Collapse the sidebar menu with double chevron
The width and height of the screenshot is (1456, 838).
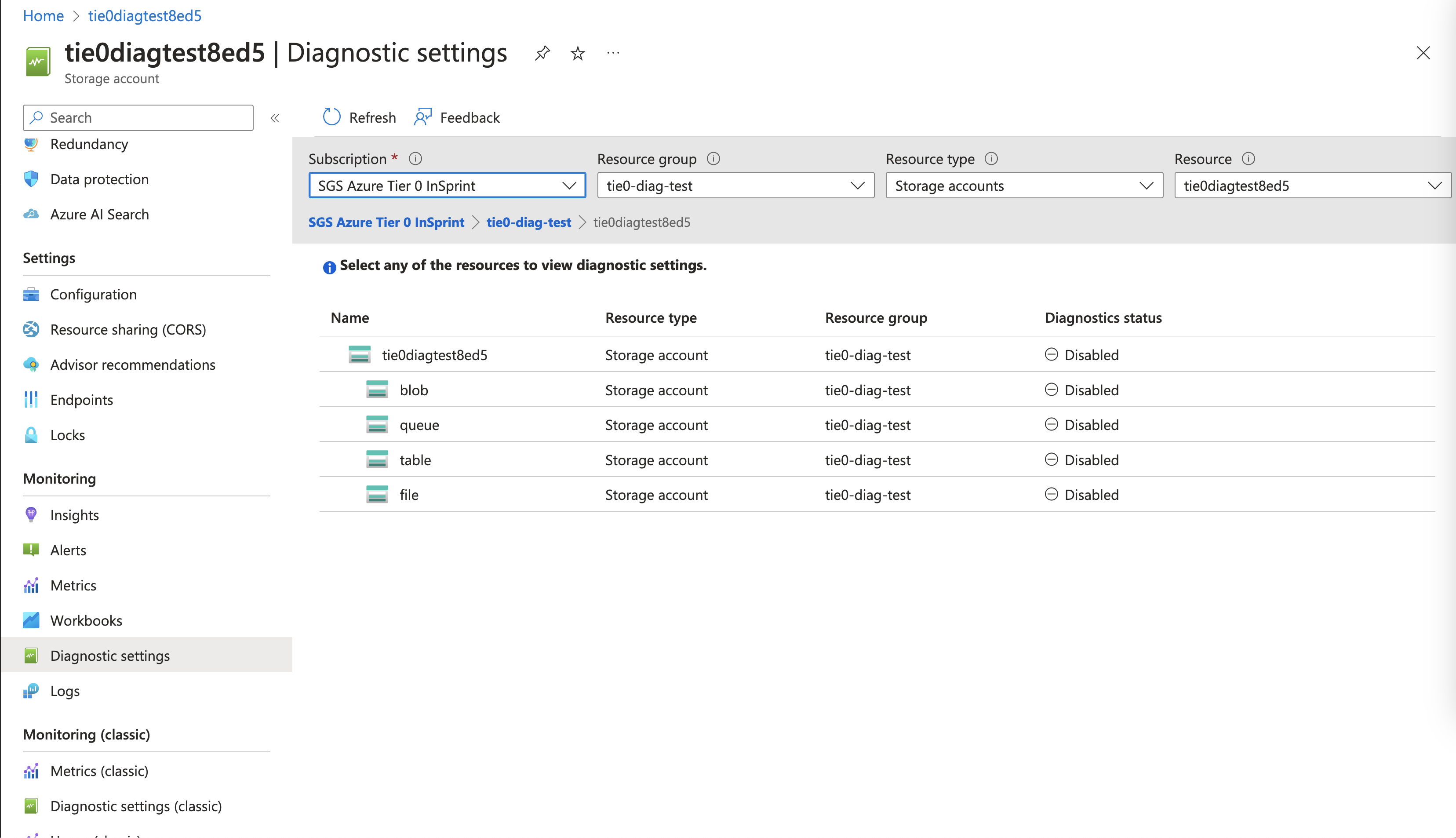click(x=274, y=118)
